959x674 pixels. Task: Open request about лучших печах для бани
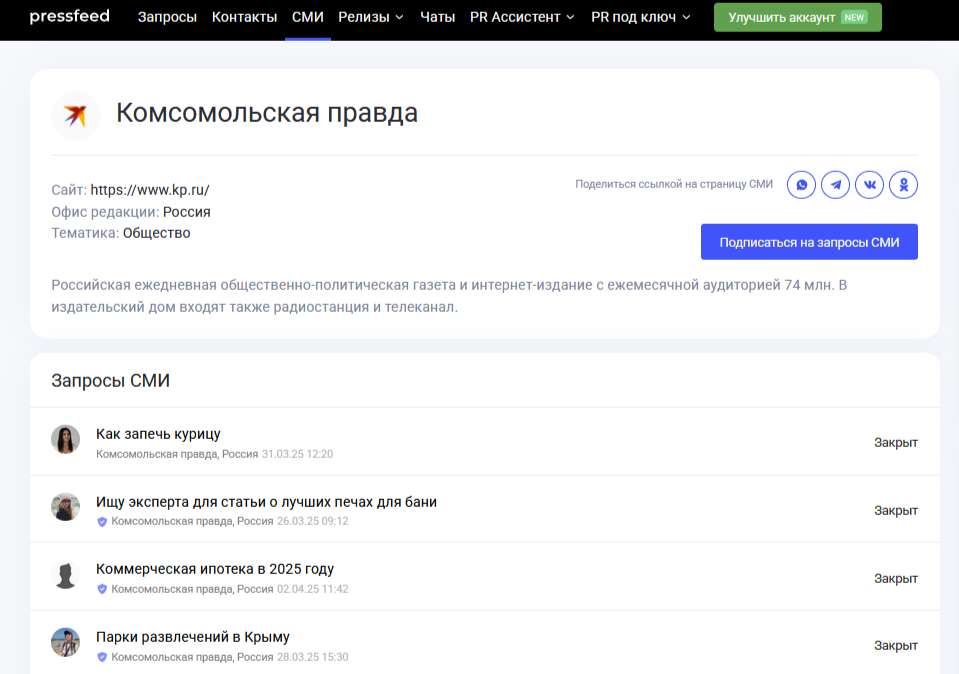click(x=266, y=502)
